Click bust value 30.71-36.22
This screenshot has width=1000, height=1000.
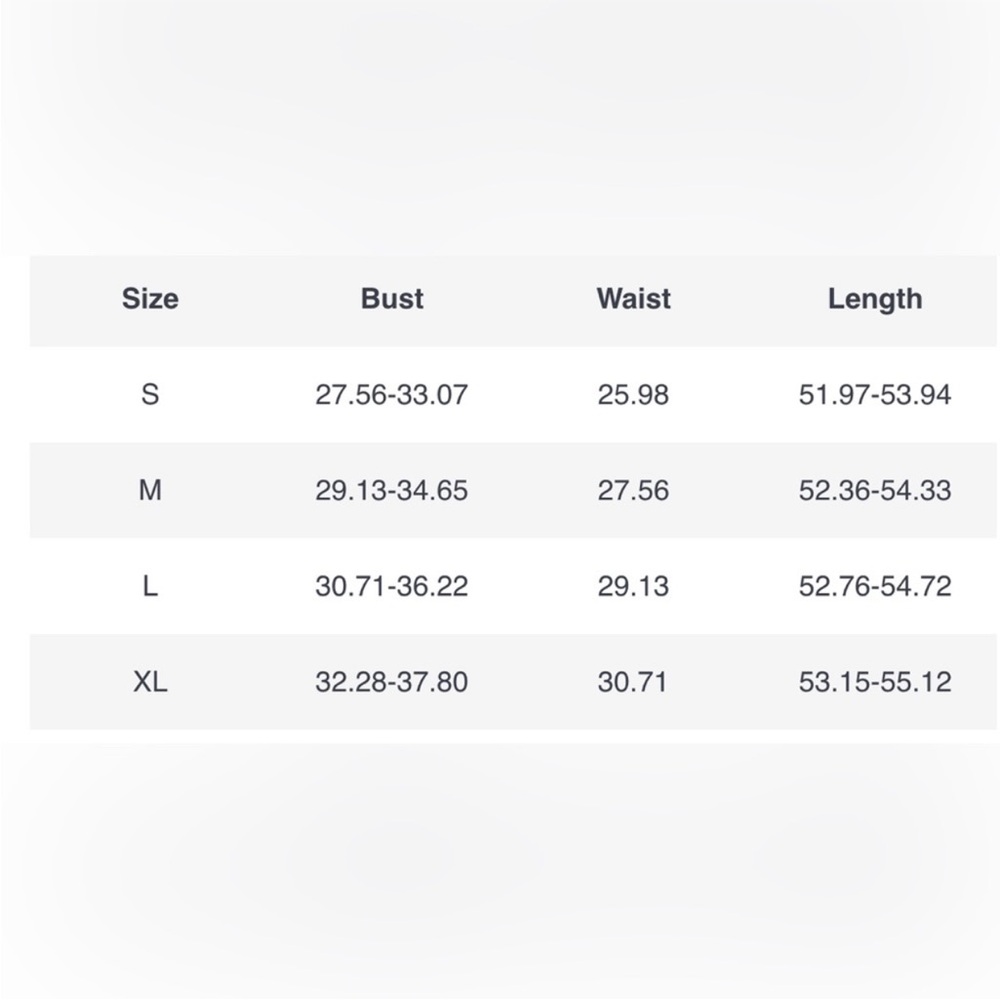[392, 585]
